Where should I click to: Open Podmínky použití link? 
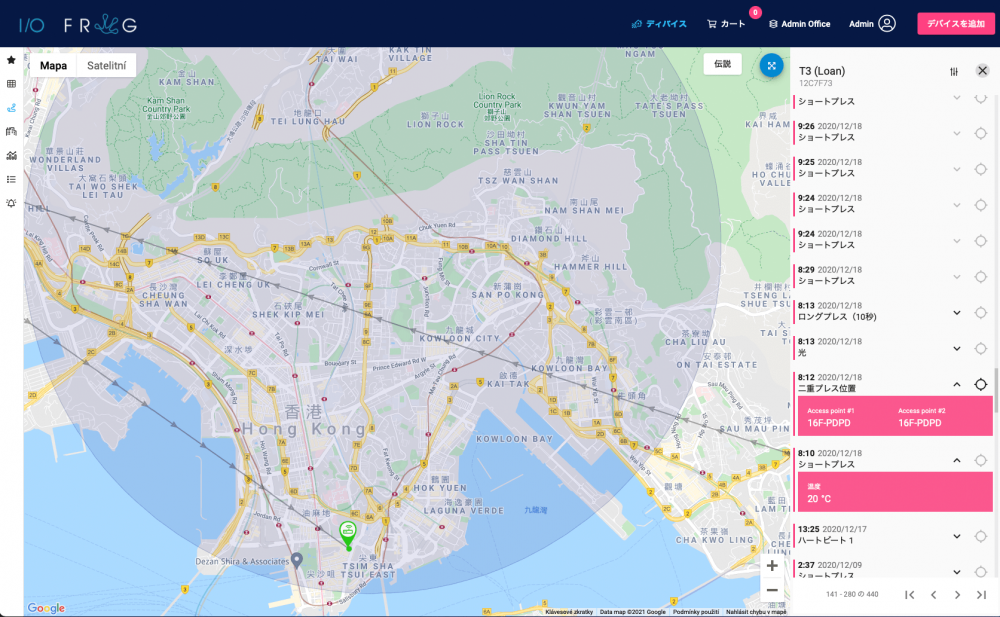point(696,612)
